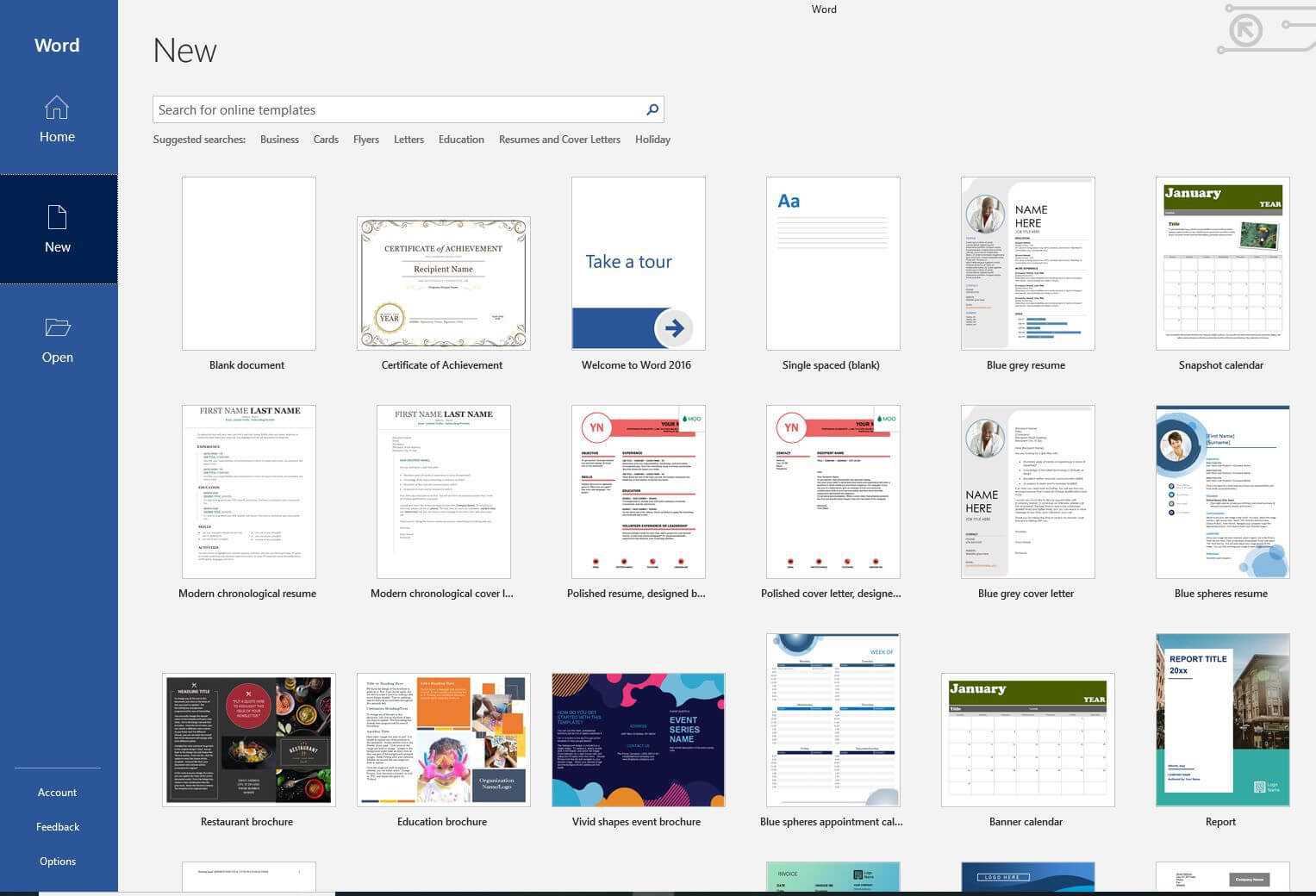Choose the Single spaced (blank) template
Viewport: 1316px width, 896px height.
coord(833,264)
